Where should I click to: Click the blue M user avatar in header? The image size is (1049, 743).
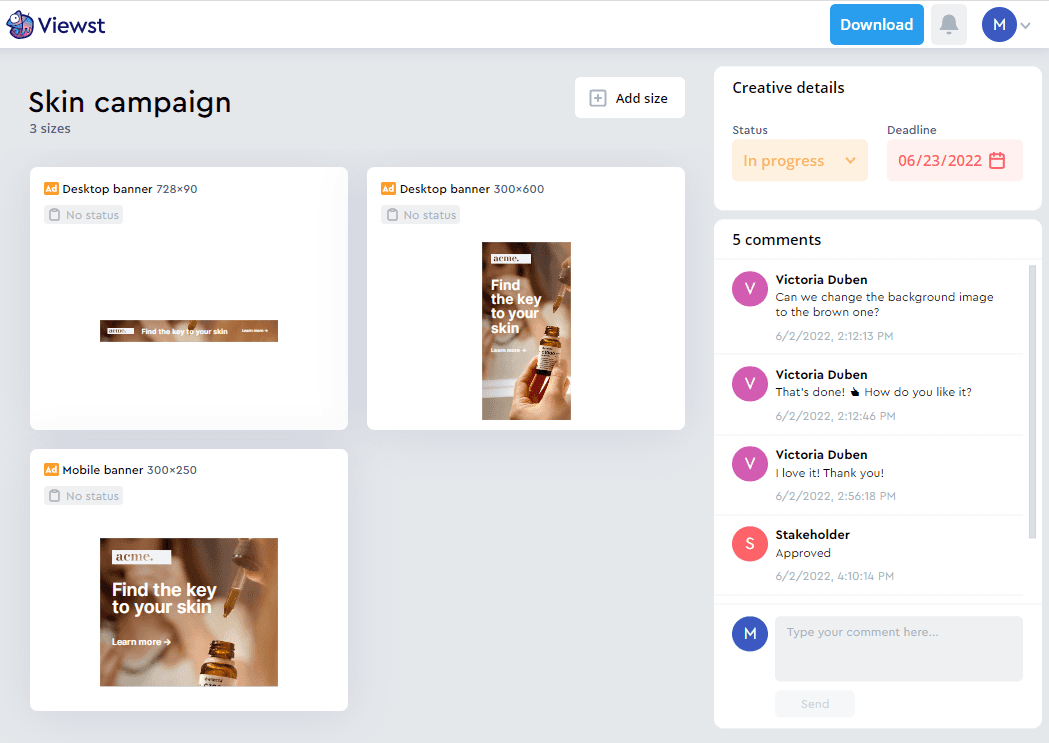(x=999, y=25)
